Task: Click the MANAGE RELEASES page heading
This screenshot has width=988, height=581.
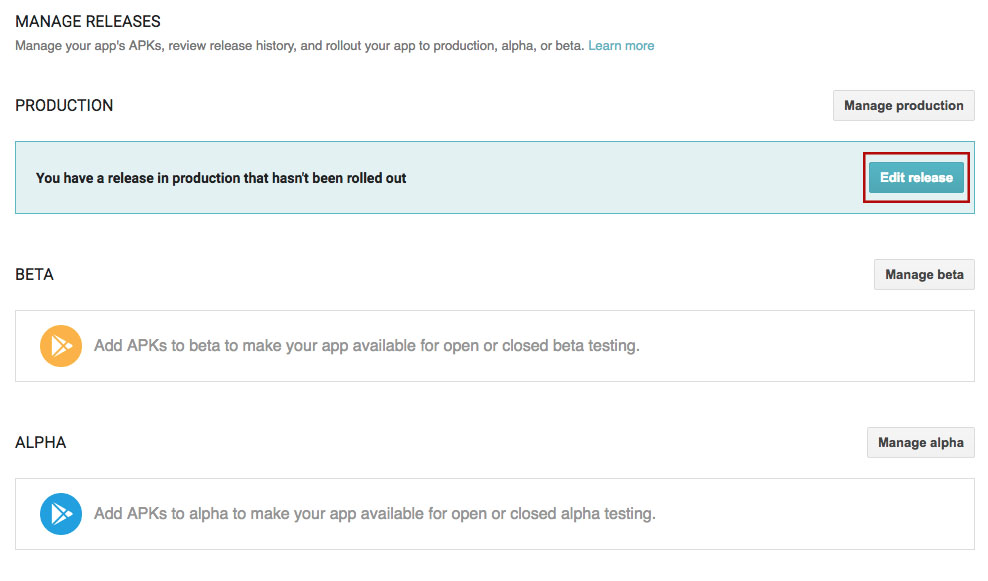Action: (88, 21)
